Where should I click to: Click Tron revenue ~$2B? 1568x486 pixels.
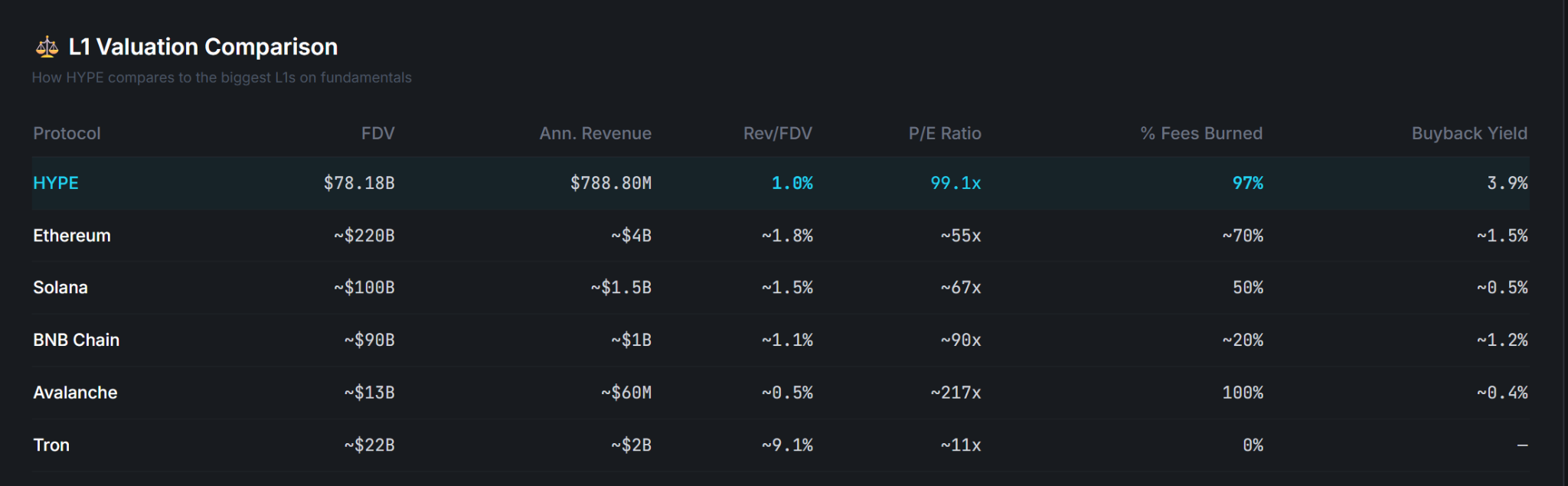(632, 445)
